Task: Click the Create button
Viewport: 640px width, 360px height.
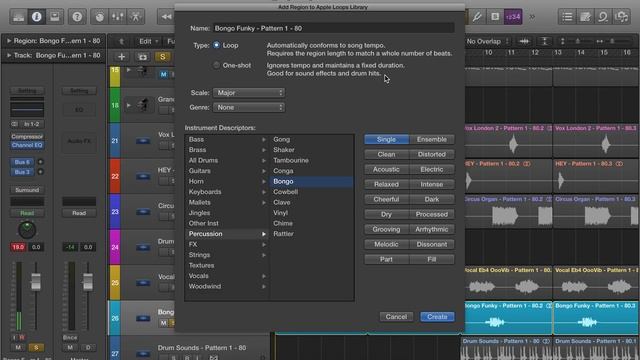Action: click(x=437, y=316)
